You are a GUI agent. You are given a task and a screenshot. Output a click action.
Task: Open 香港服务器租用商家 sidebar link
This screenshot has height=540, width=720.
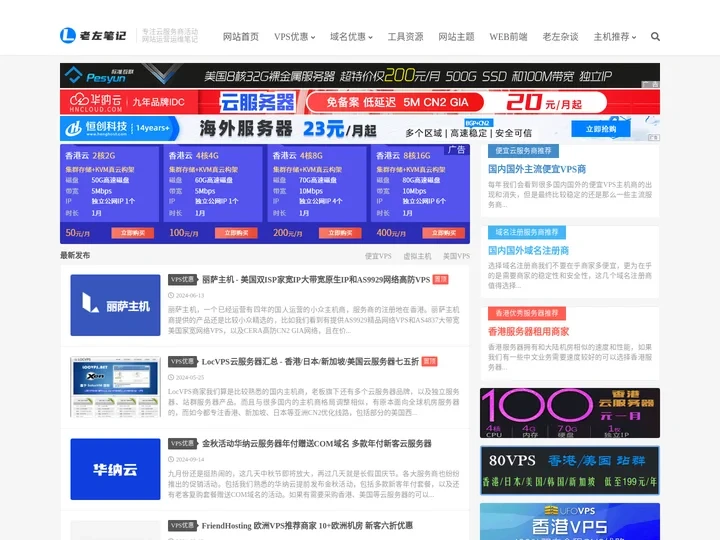click(x=529, y=331)
